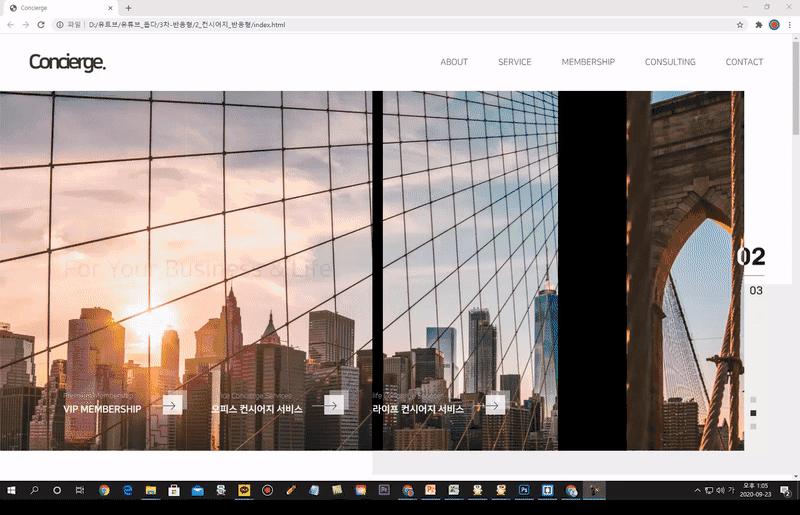Click the arrow button beside VIP MEMBERSHIP

(172, 406)
